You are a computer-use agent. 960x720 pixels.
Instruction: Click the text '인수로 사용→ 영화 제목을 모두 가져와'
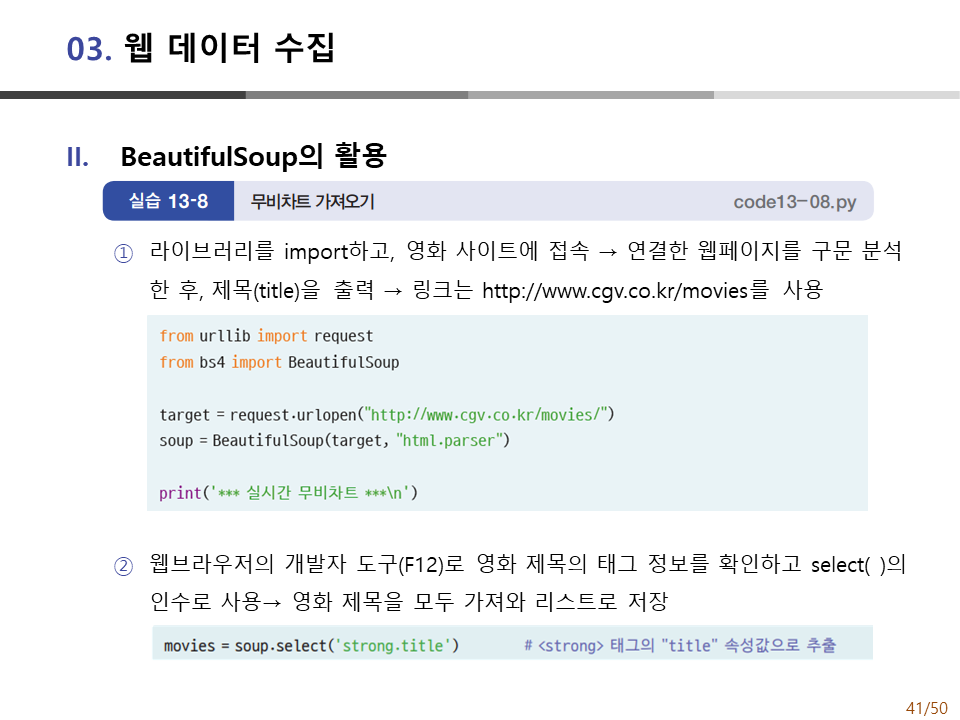(x=337, y=601)
